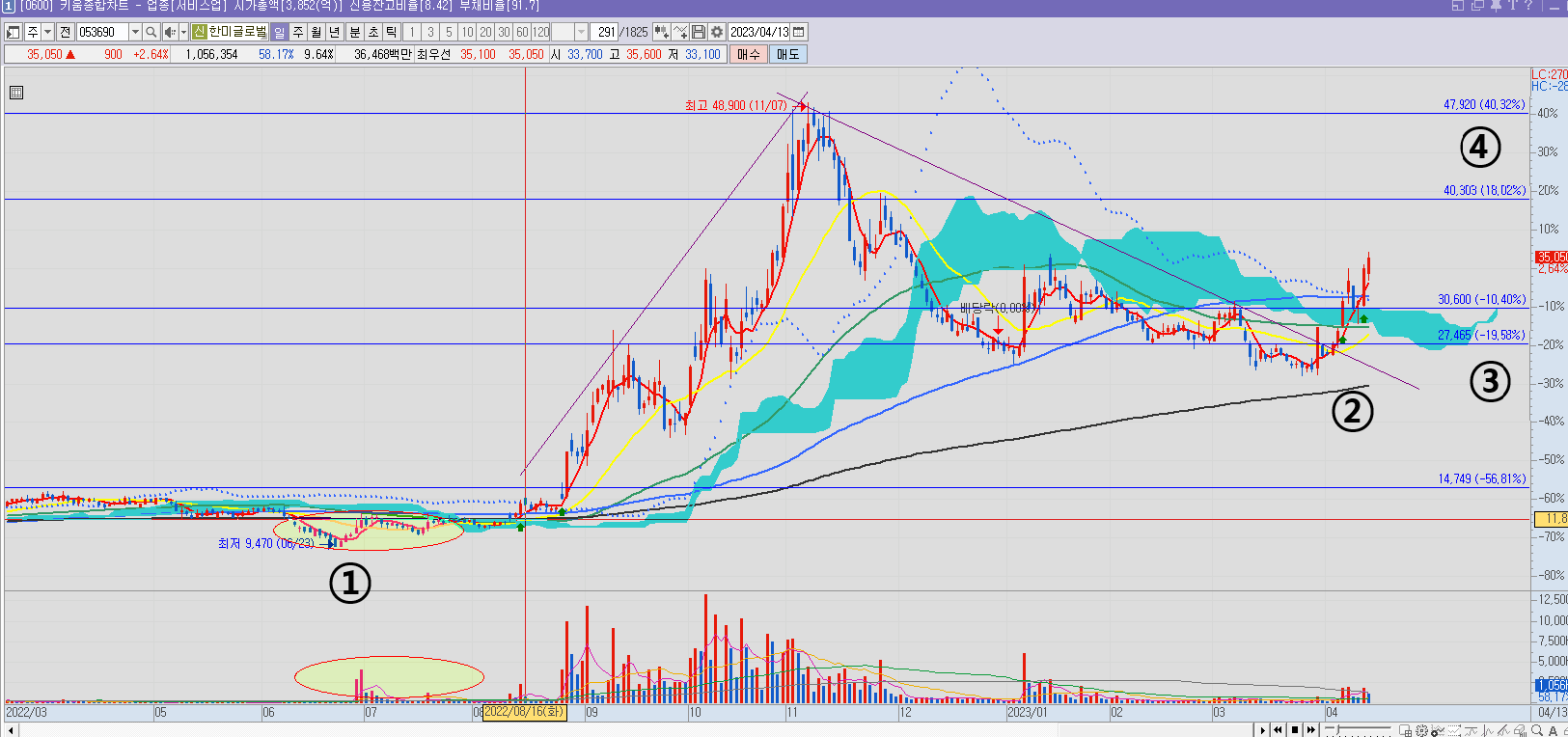
Task: Open chart settings gear icon
Action: point(717,32)
